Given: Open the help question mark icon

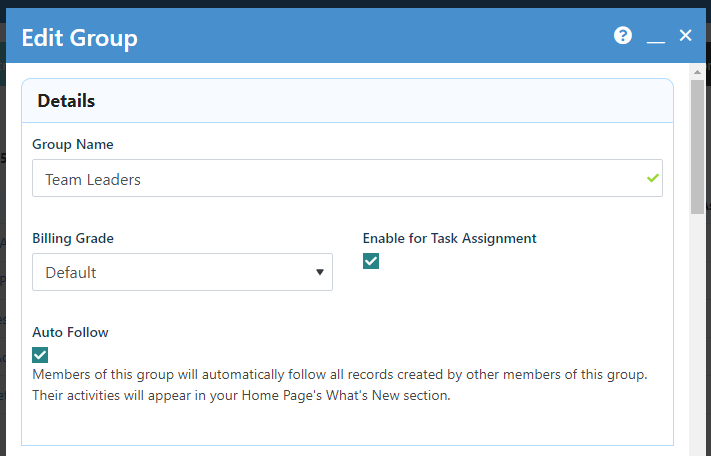Looking at the screenshot, I should click(x=623, y=35).
